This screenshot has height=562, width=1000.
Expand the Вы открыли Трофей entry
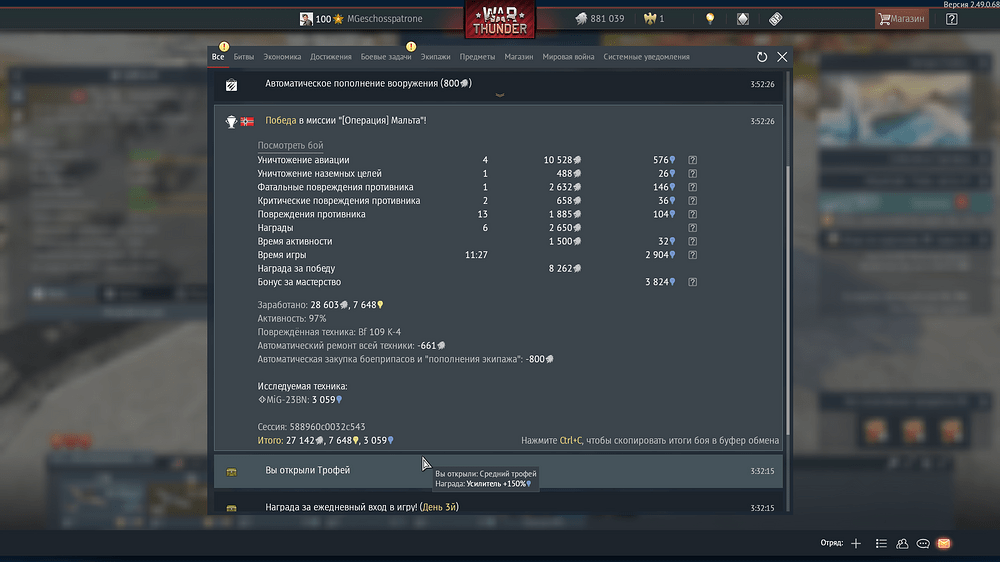coord(498,471)
